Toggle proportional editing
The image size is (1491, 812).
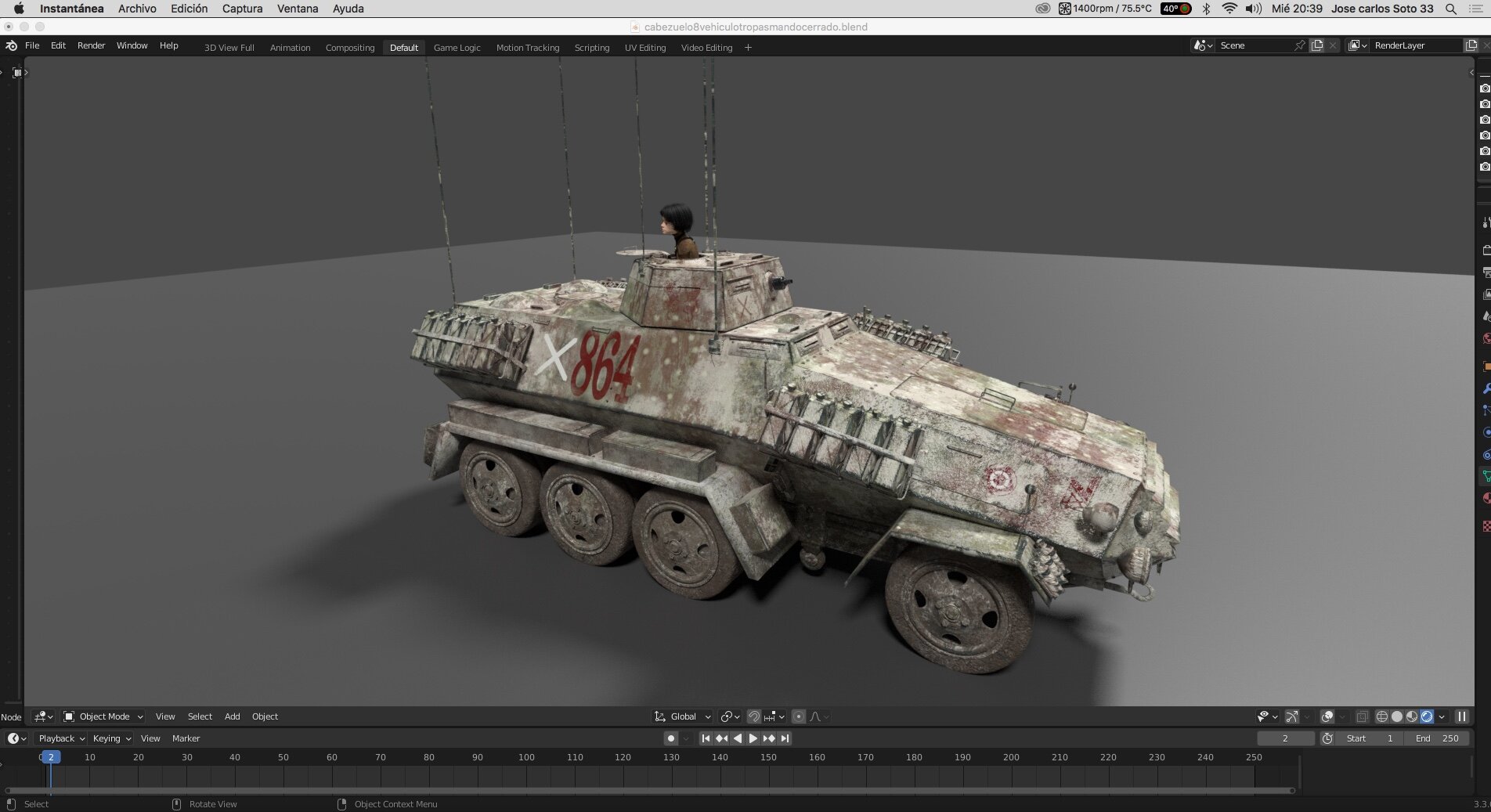pos(799,716)
